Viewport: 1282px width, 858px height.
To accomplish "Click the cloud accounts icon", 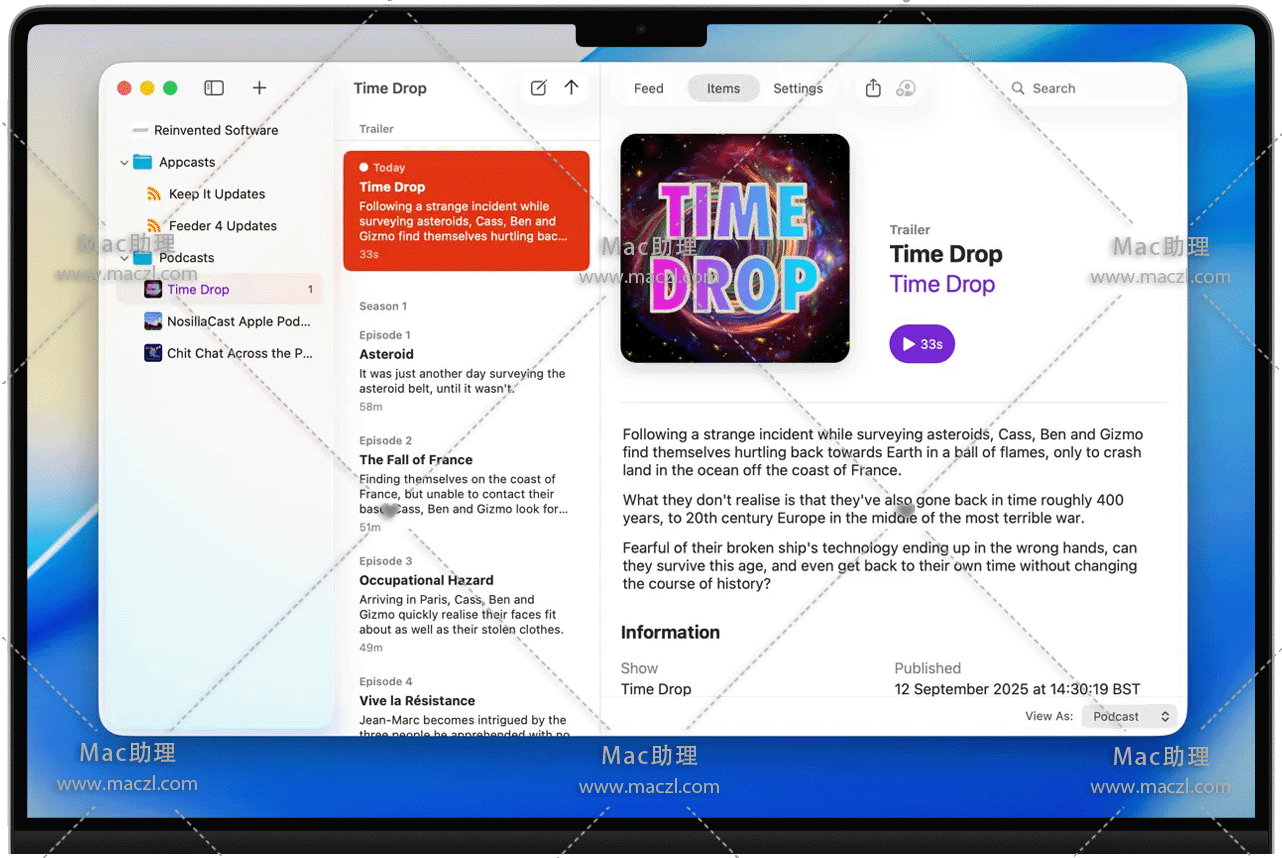I will [x=906, y=88].
